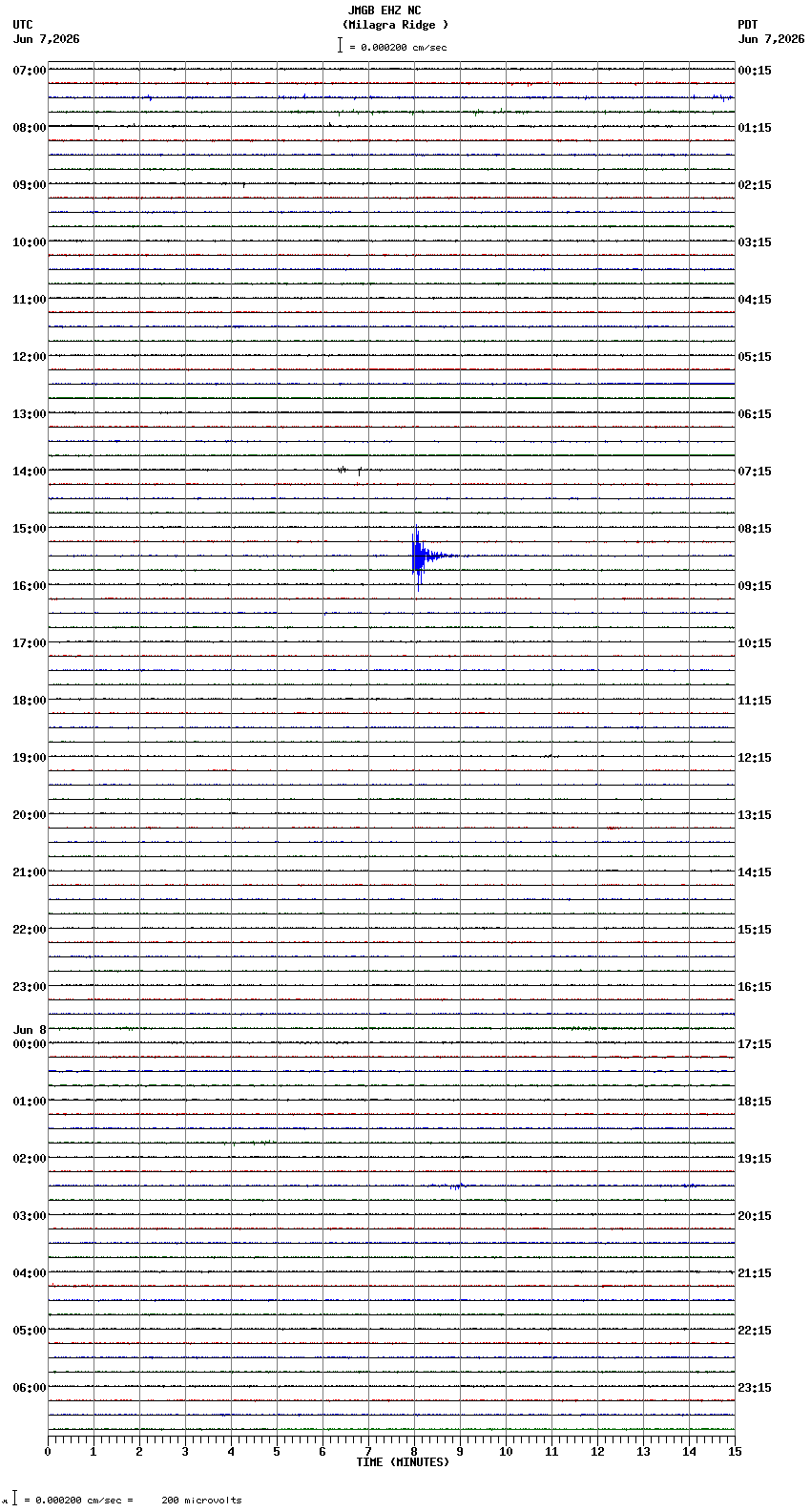This screenshot has height=1512, width=811.
Task: Click the 16:15 PDT time label
Action: [755, 987]
